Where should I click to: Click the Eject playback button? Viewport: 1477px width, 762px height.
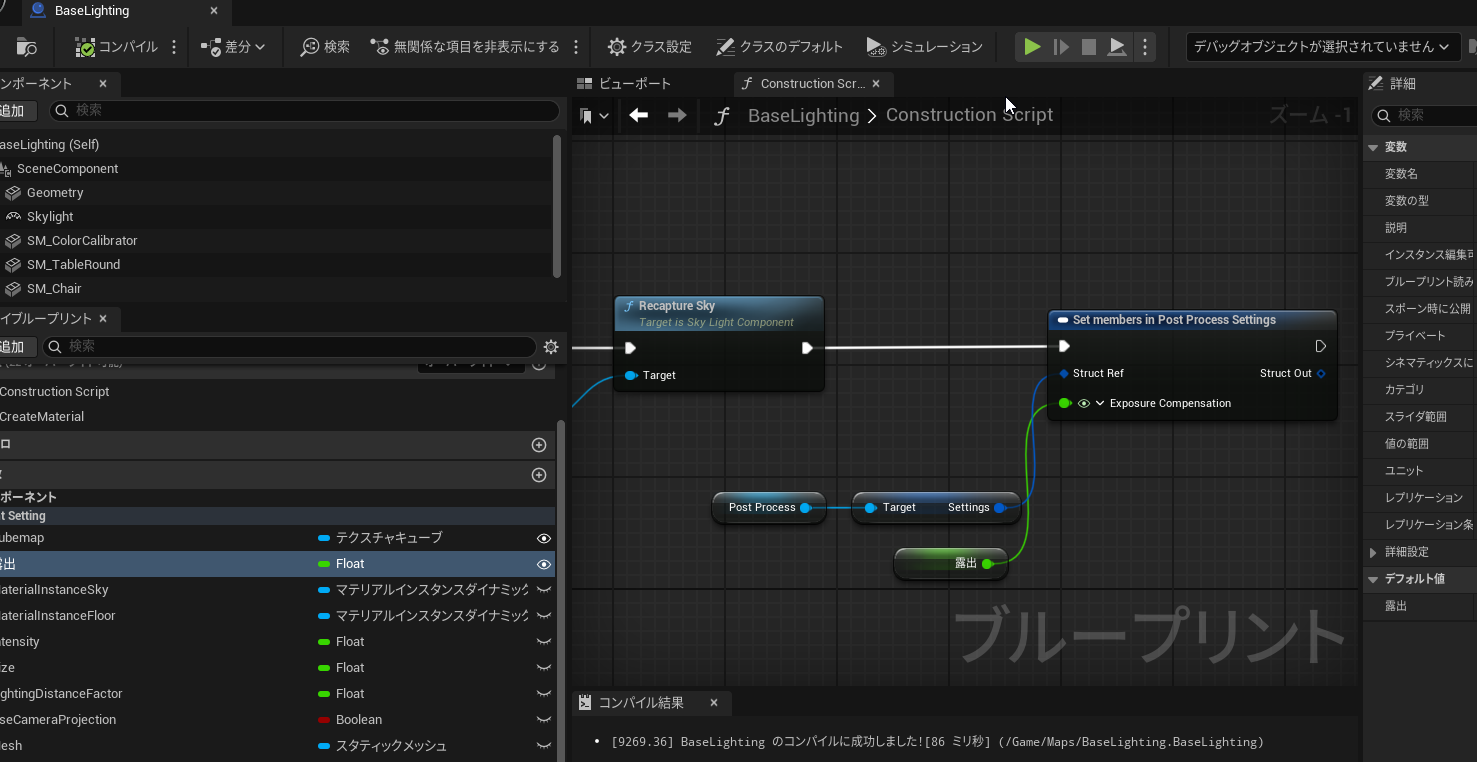point(1118,47)
